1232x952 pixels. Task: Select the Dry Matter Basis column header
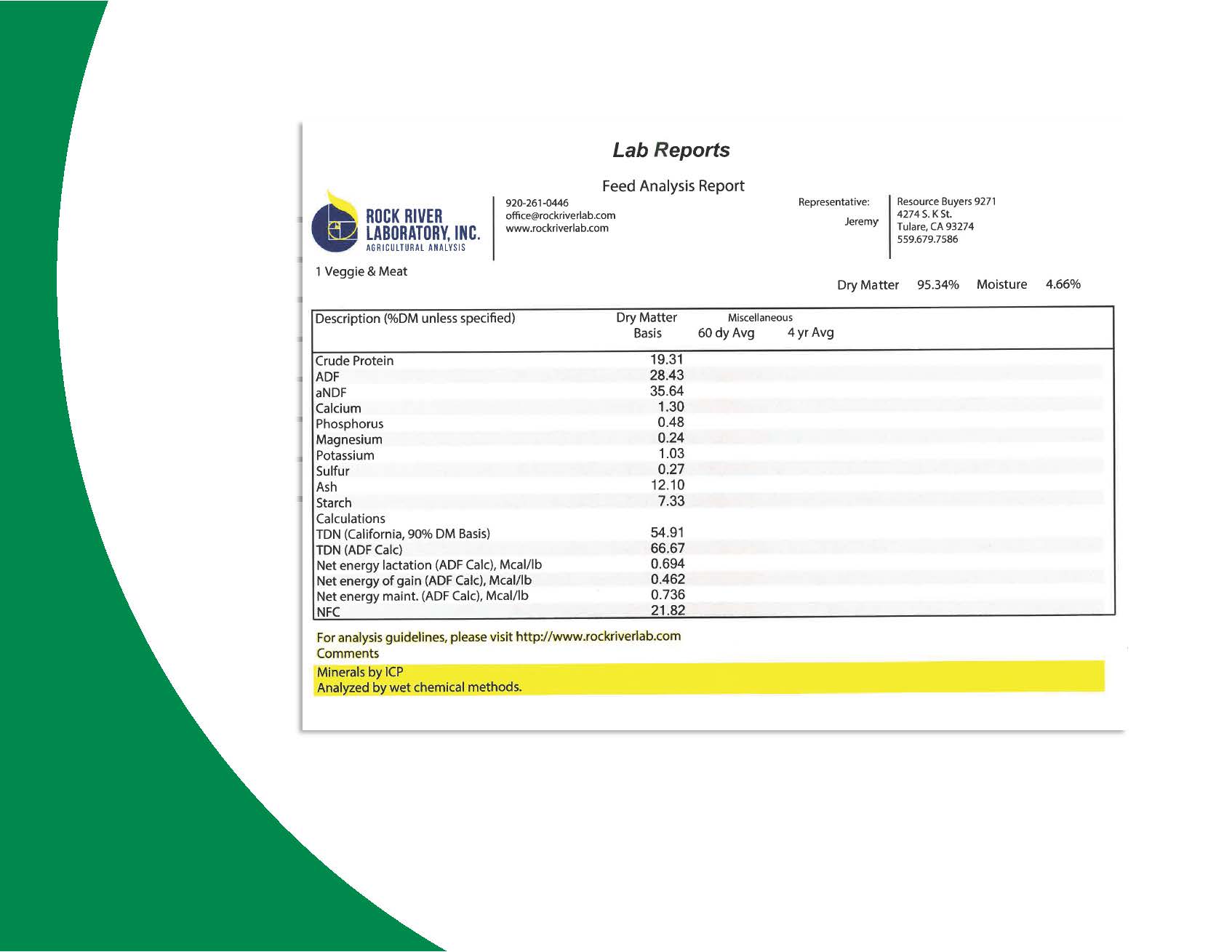click(x=647, y=325)
